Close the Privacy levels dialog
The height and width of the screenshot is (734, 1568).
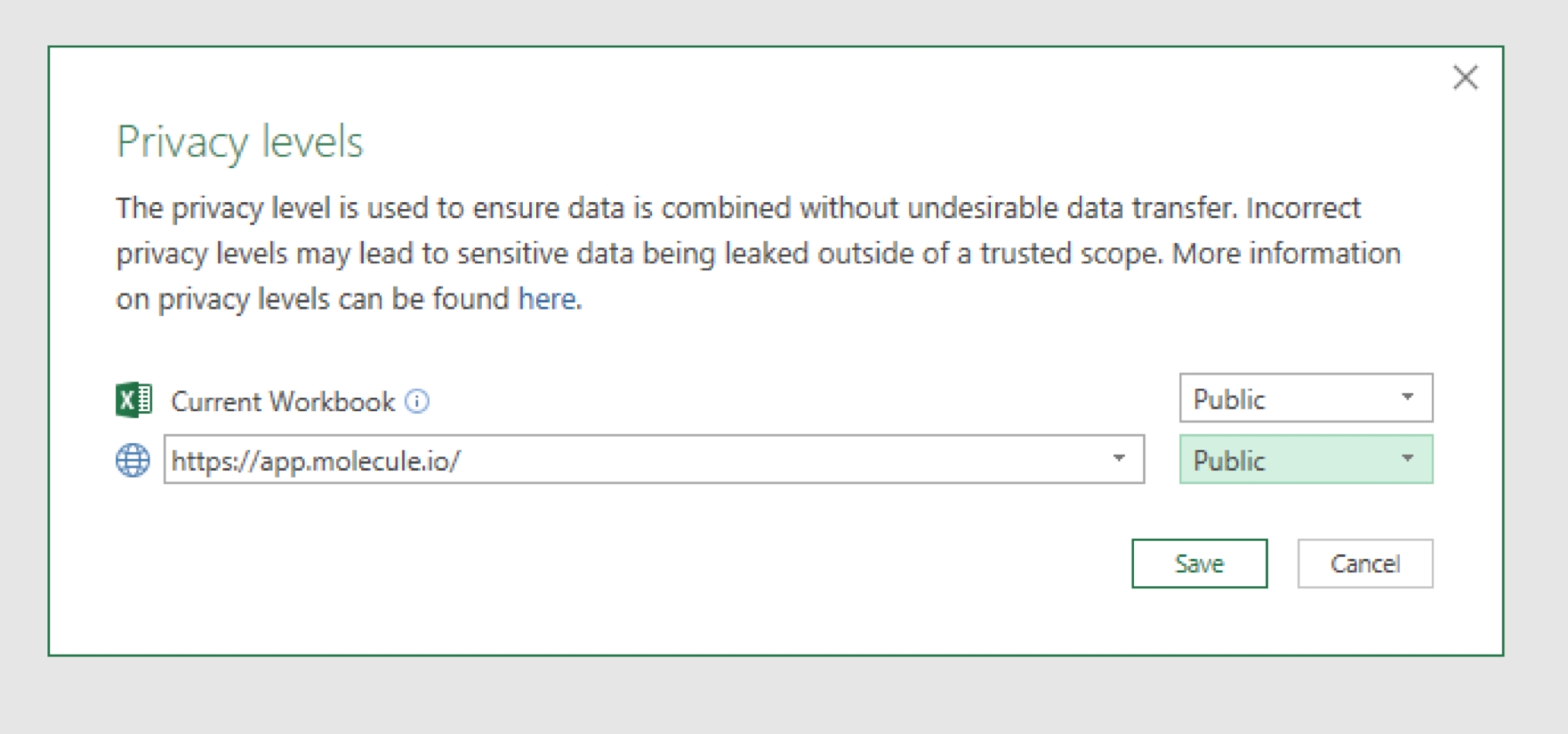click(1465, 77)
